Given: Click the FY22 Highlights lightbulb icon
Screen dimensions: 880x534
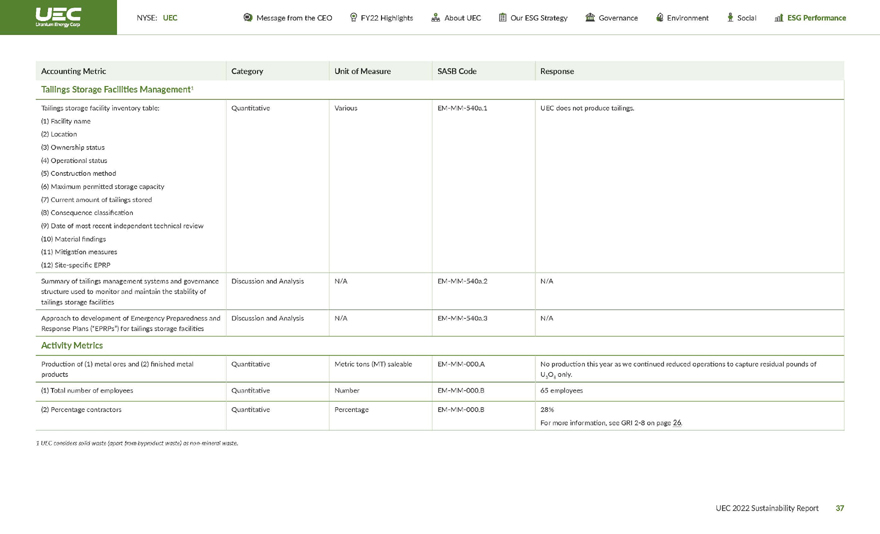Looking at the screenshot, I should [x=354, y=18].
